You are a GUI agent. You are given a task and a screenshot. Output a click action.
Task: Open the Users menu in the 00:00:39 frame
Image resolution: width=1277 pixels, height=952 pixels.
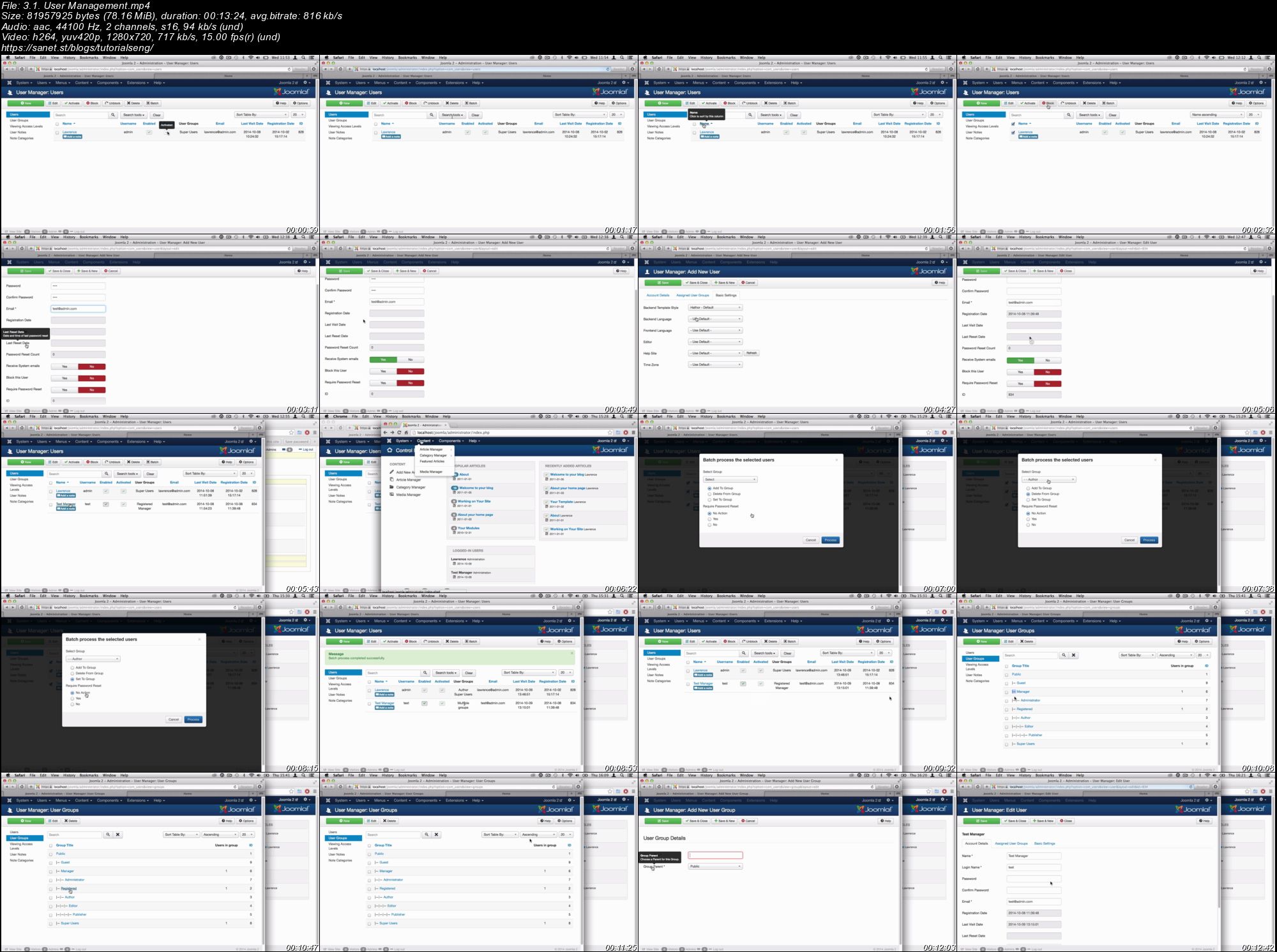click(x=43, y=82)
